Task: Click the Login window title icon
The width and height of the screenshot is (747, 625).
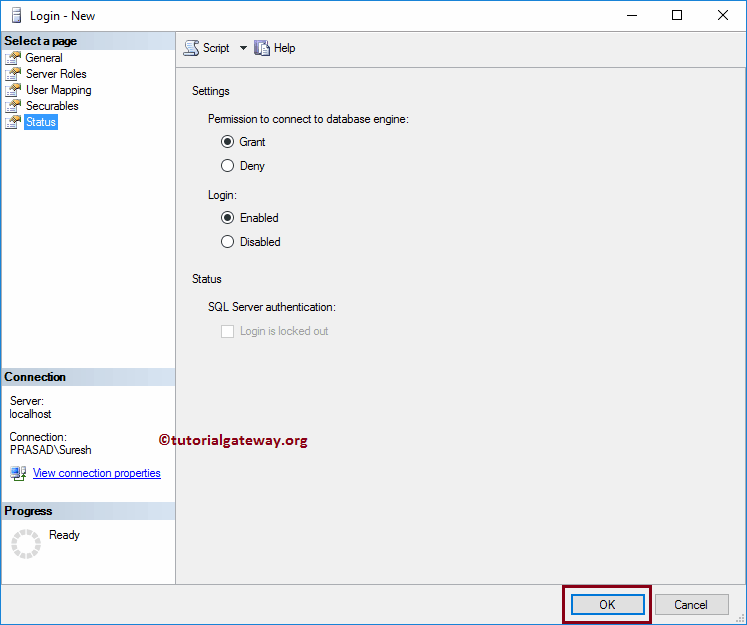Action: click(17, 15)
